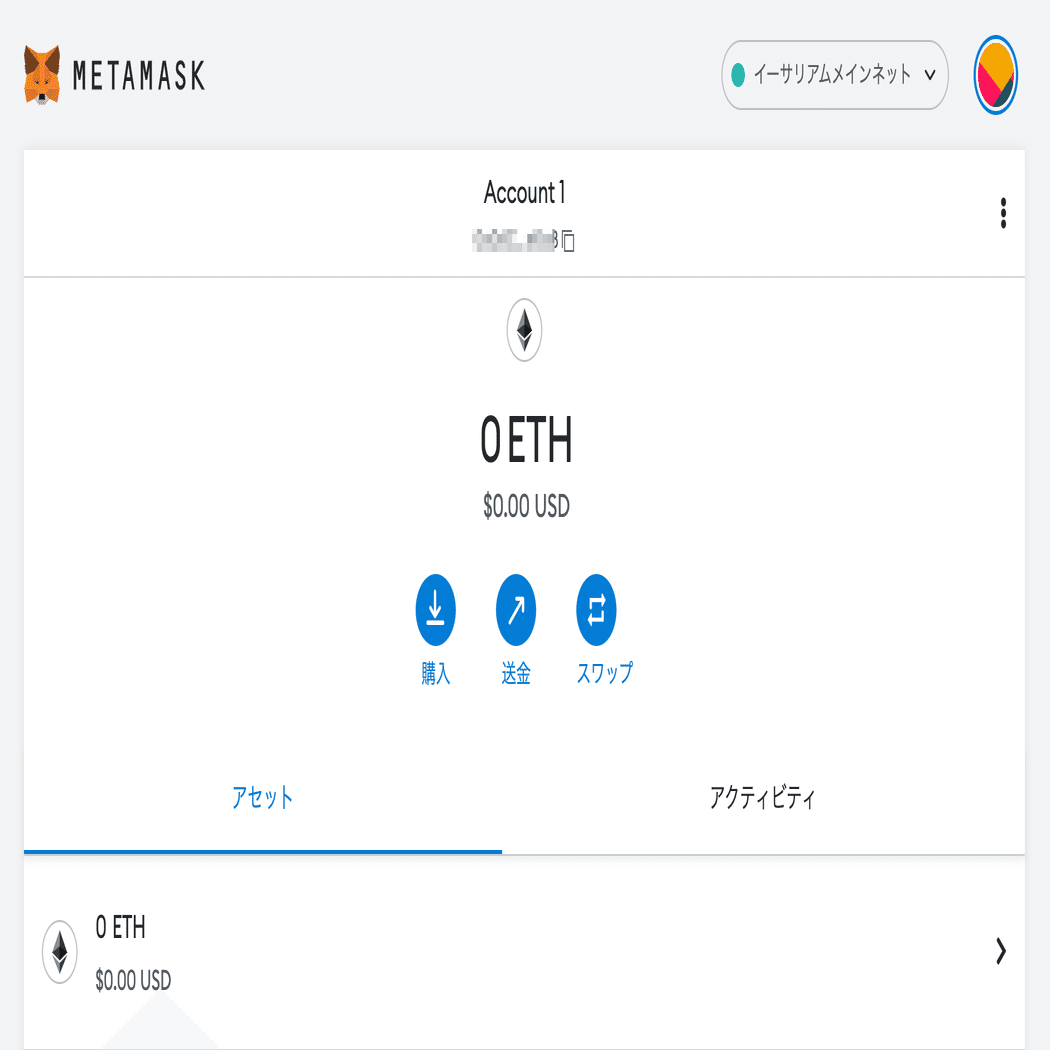1050x1050 pixels.
Task: Open account options via the three-dot icon
Action: coord(1003,214)
